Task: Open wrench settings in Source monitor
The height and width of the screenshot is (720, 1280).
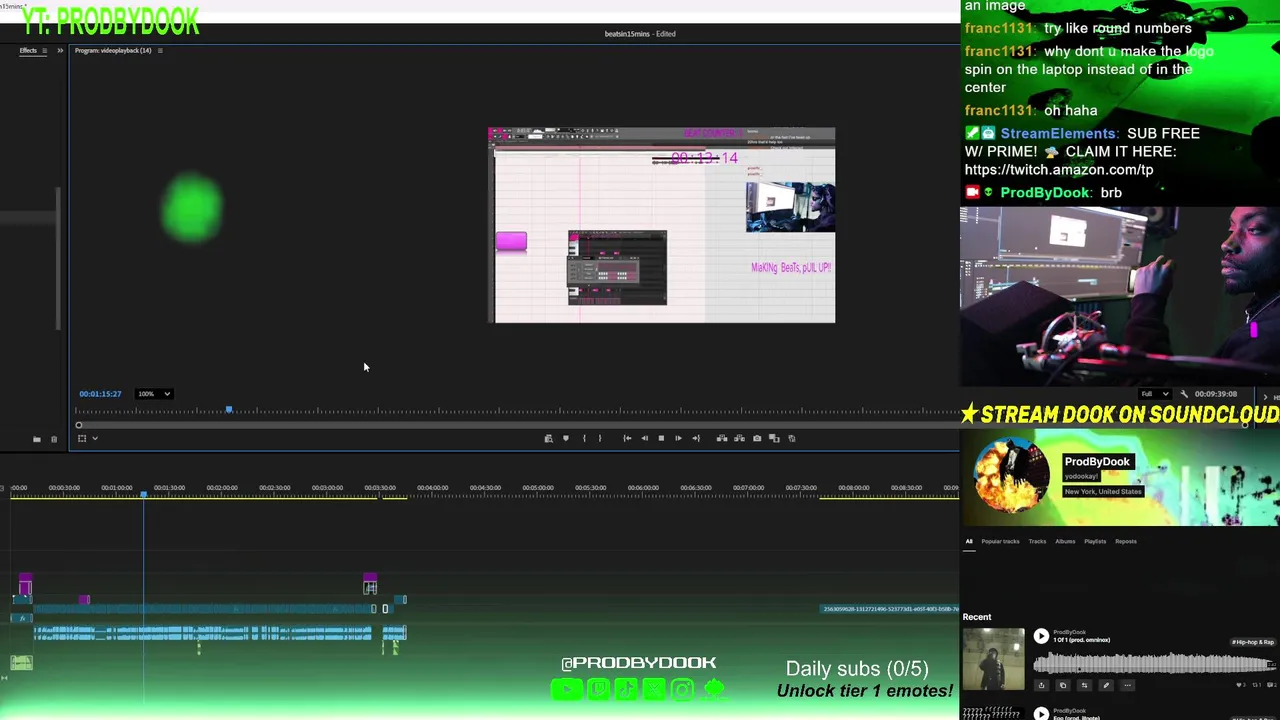Action: tap(1184, 393)
